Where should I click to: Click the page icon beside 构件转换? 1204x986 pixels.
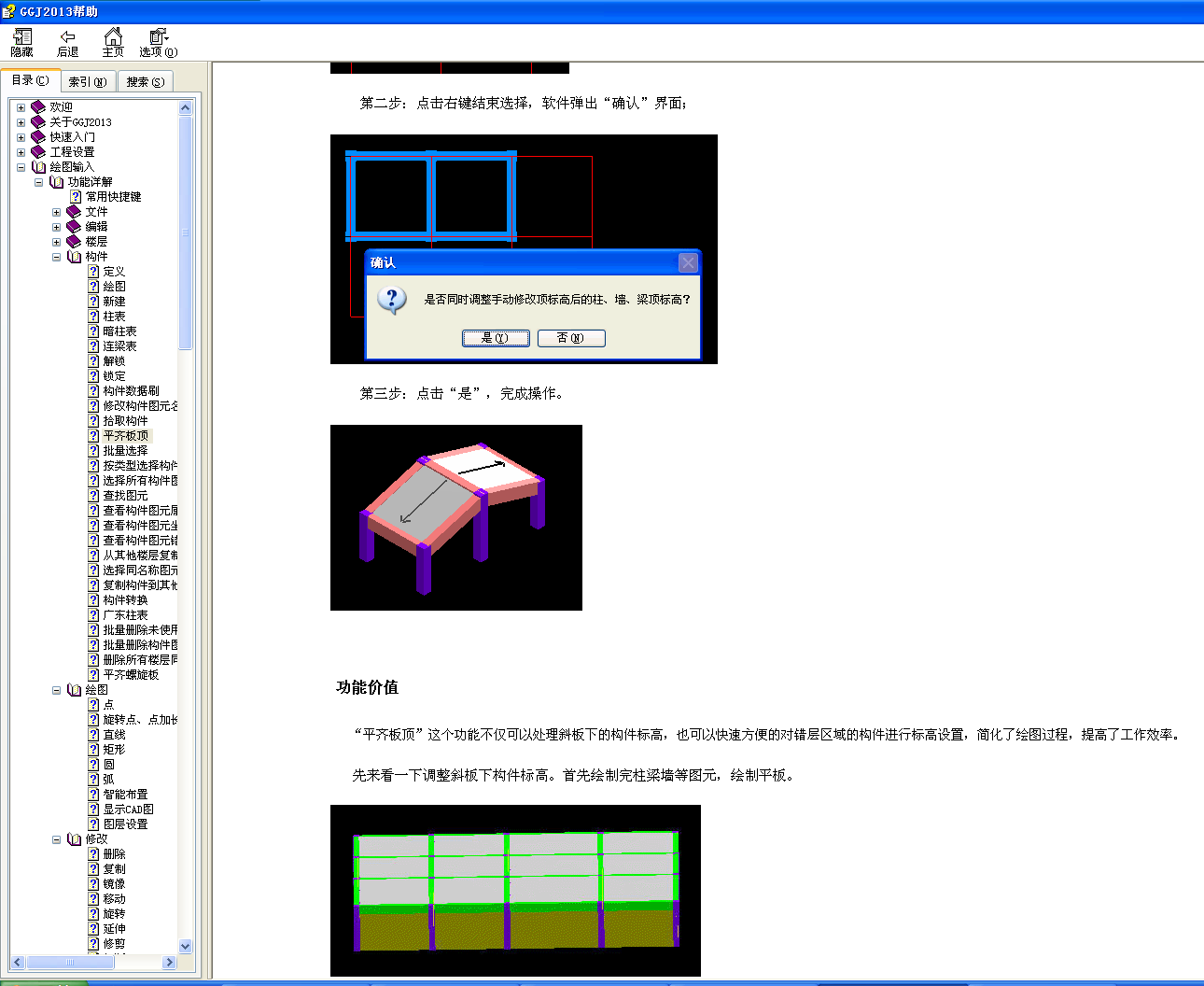[x=93, y=600]
